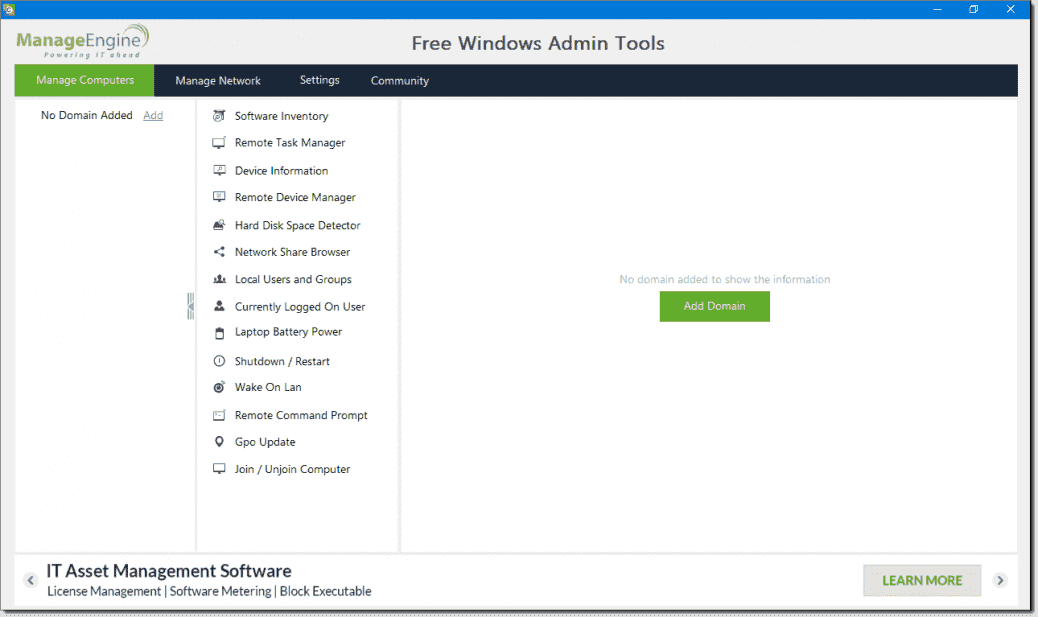Open the Community tab
Viewport: 1038px width, 617px height.
coord(400,81)
